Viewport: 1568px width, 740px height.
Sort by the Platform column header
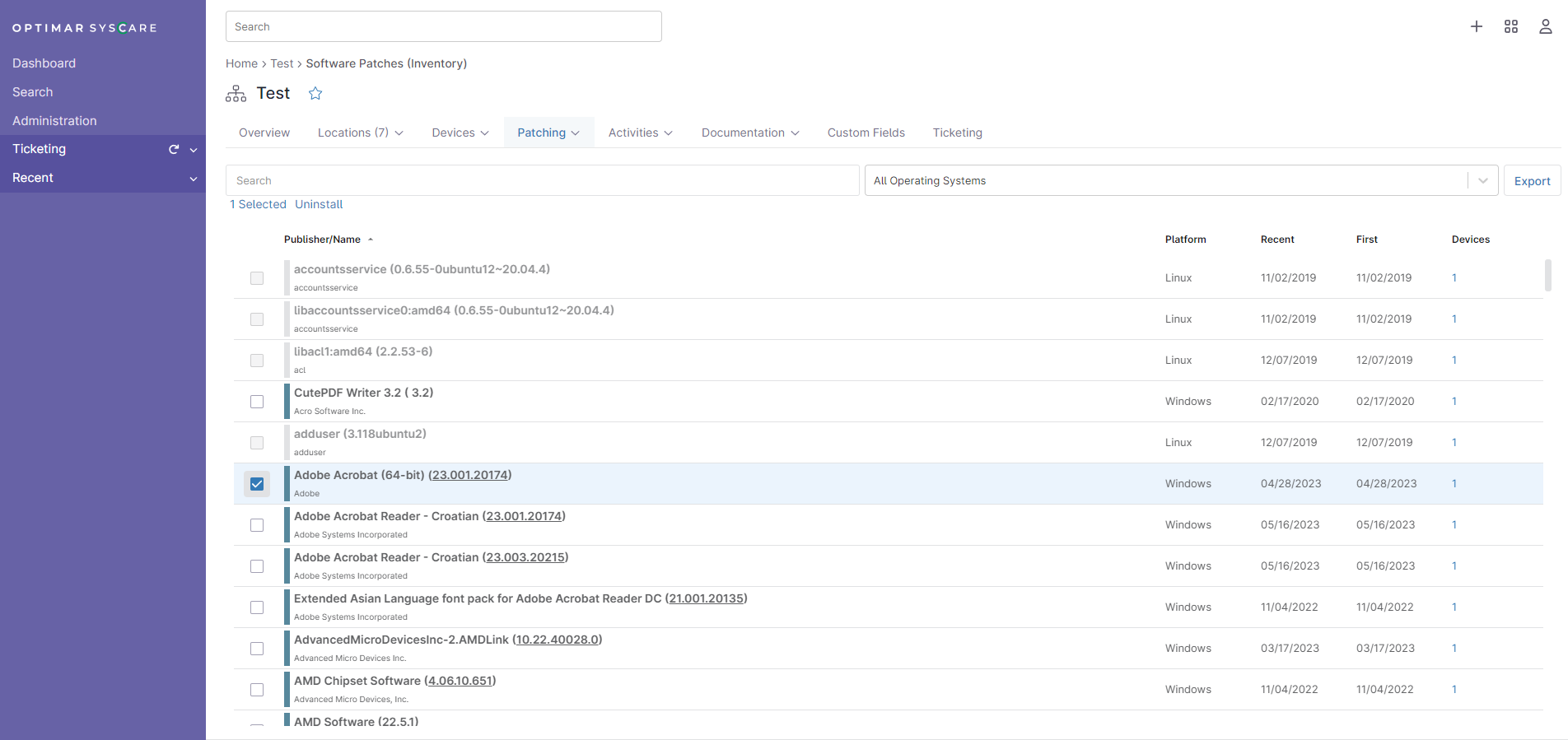click(x=1185, y=240)
